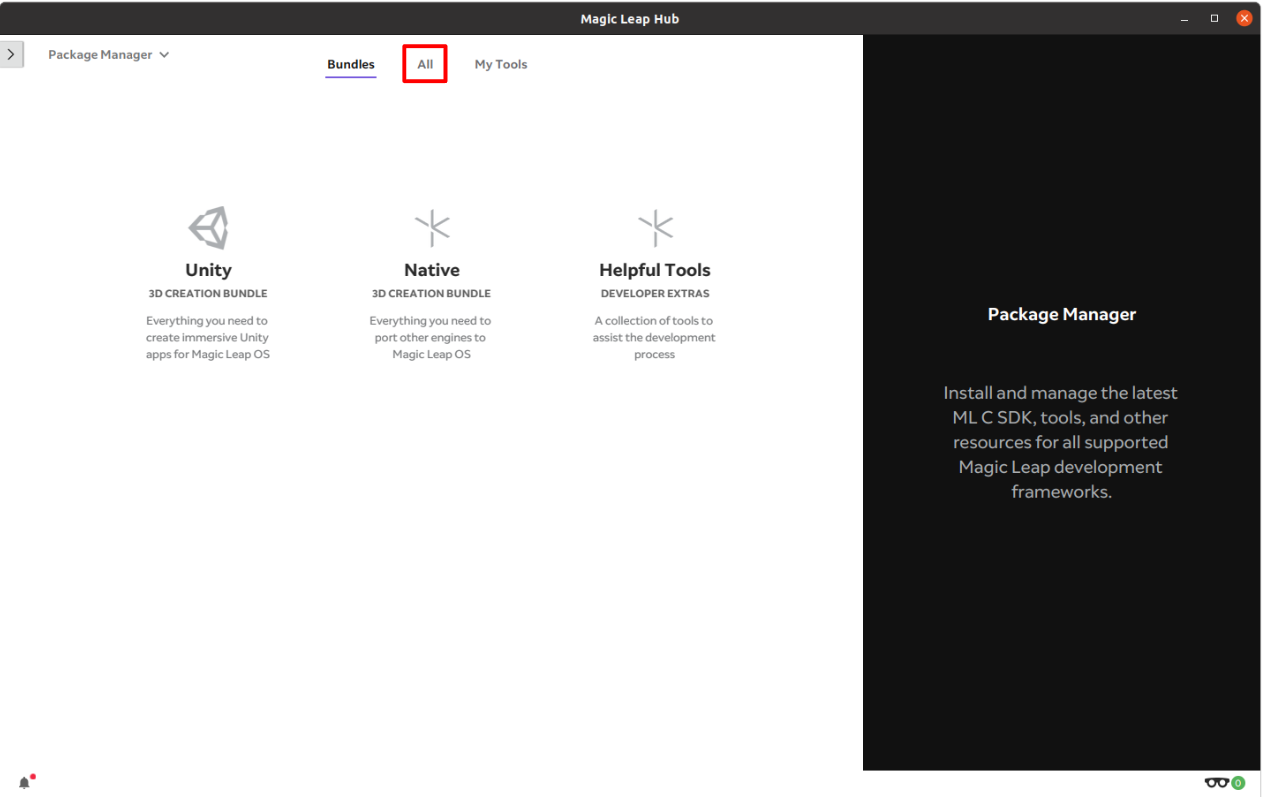Click the green zero device counter badge
The image size is (1262, 797).
click(1239, 783)
